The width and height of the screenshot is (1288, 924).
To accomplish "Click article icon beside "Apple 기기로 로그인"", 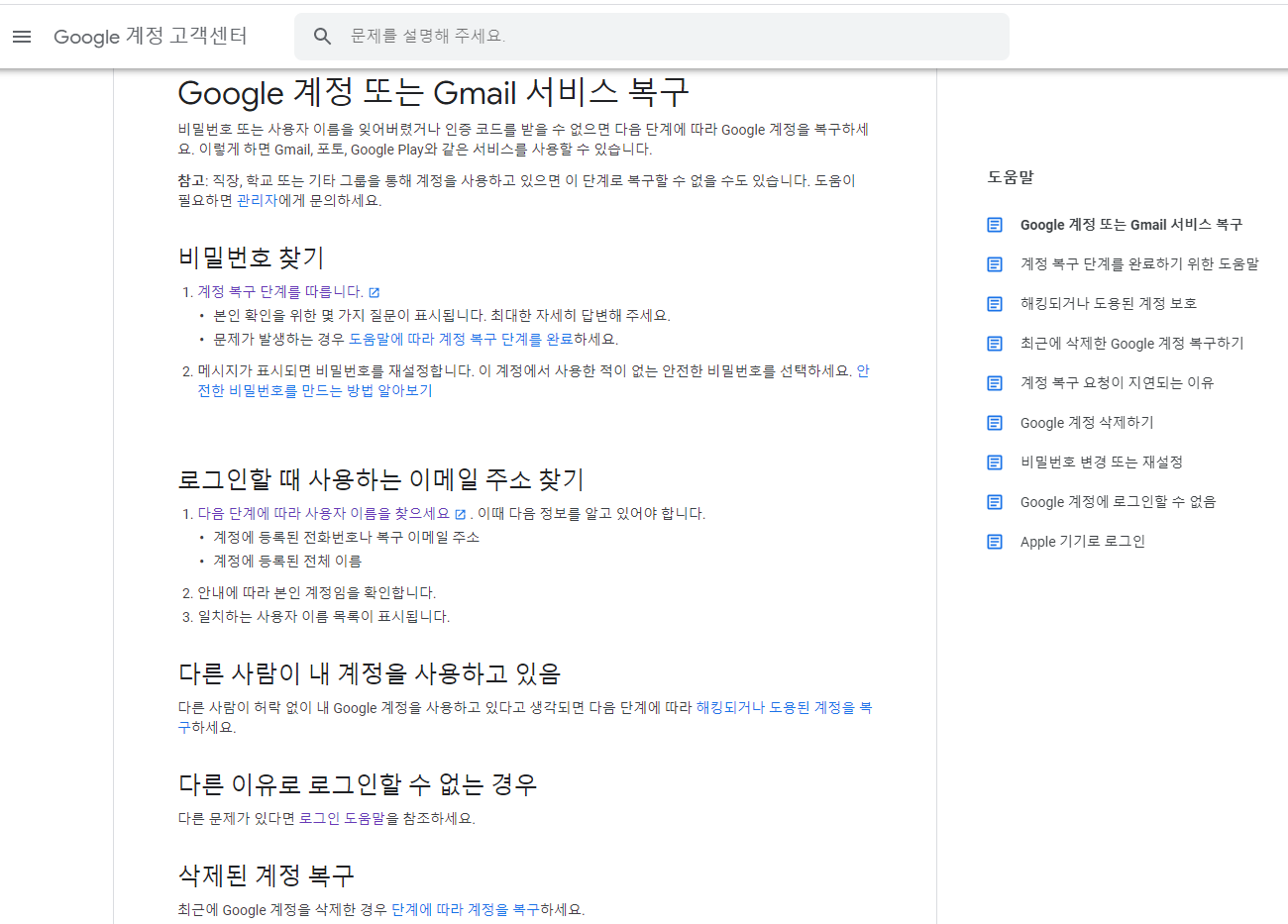I will point(994,542).
